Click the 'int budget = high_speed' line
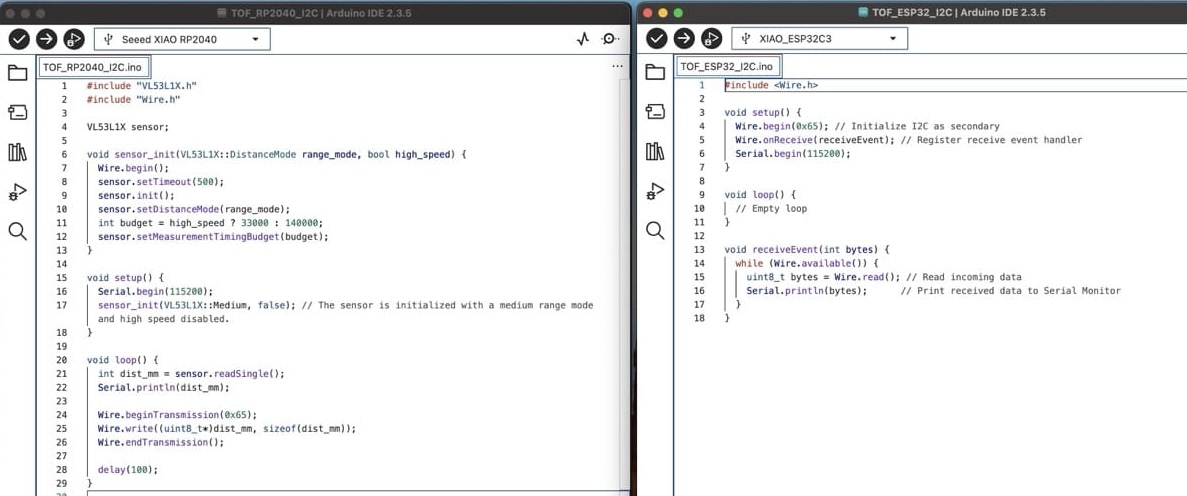 [210, 223]
